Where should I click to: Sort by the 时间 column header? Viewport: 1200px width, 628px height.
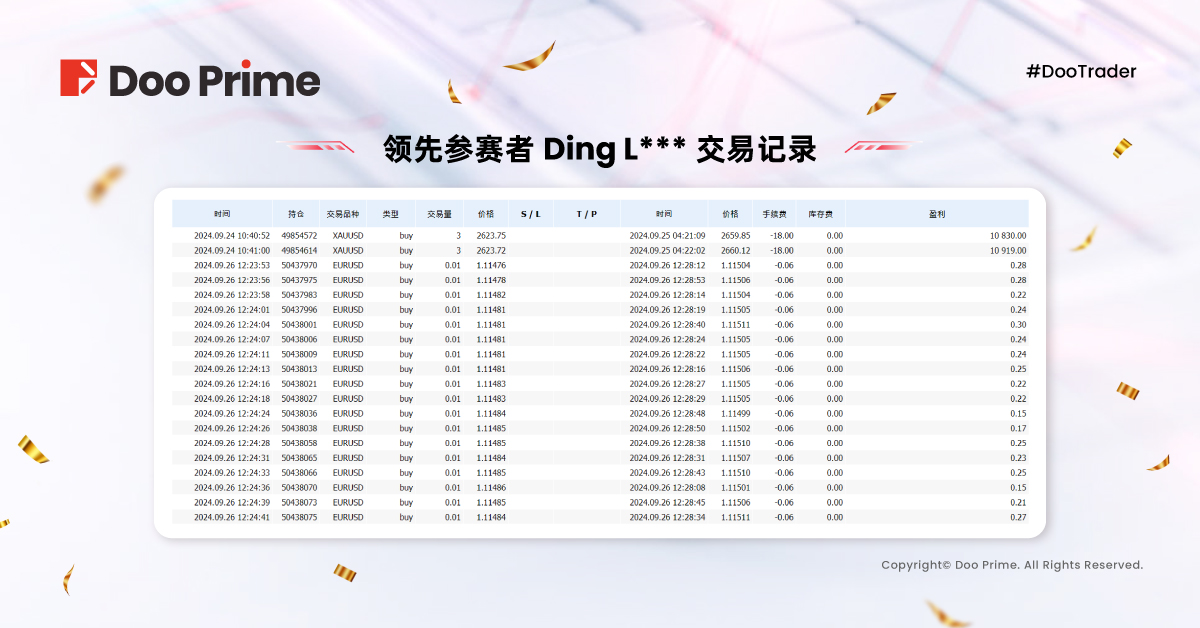[225, 213]
